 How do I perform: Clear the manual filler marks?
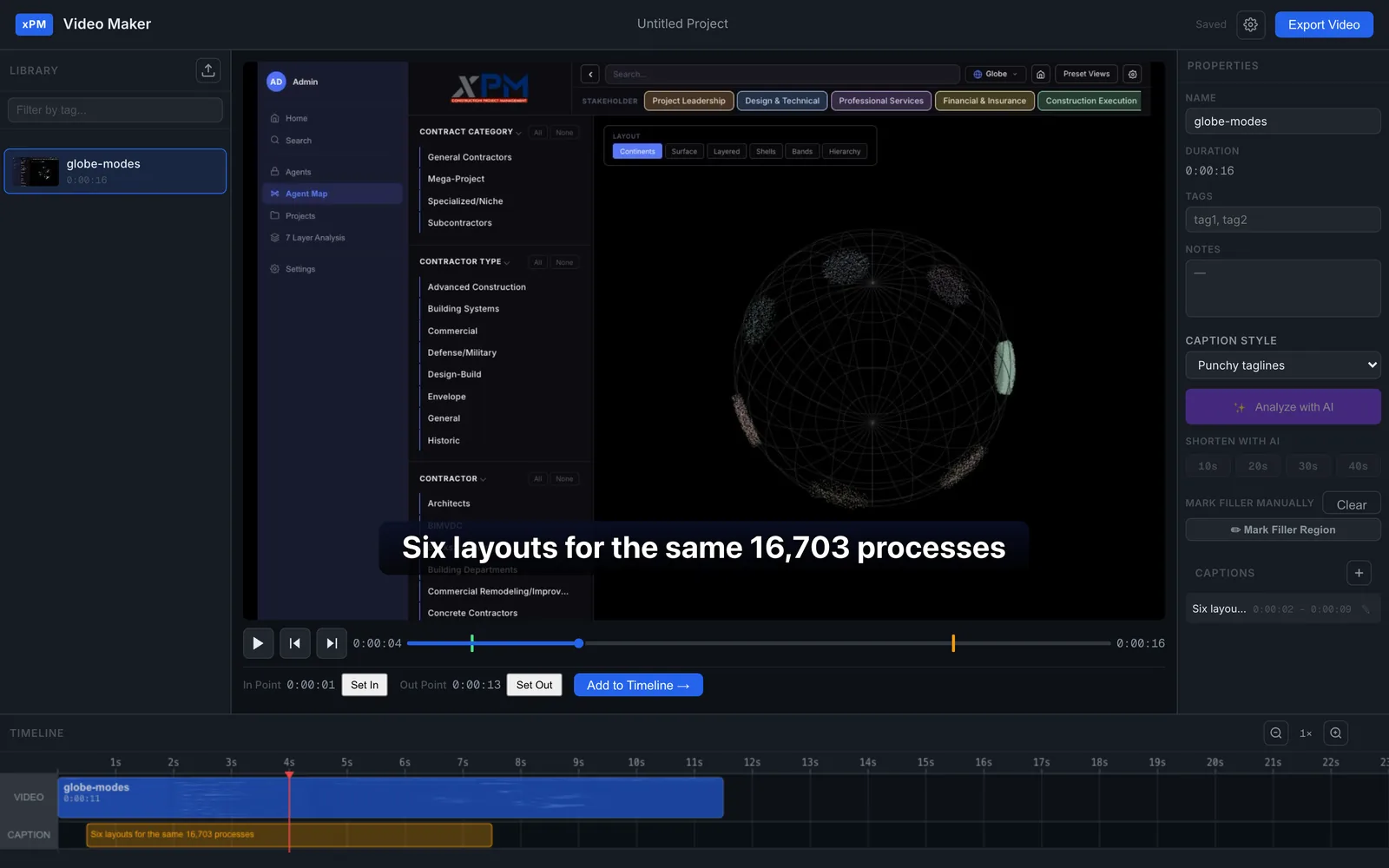[1352, 504]
